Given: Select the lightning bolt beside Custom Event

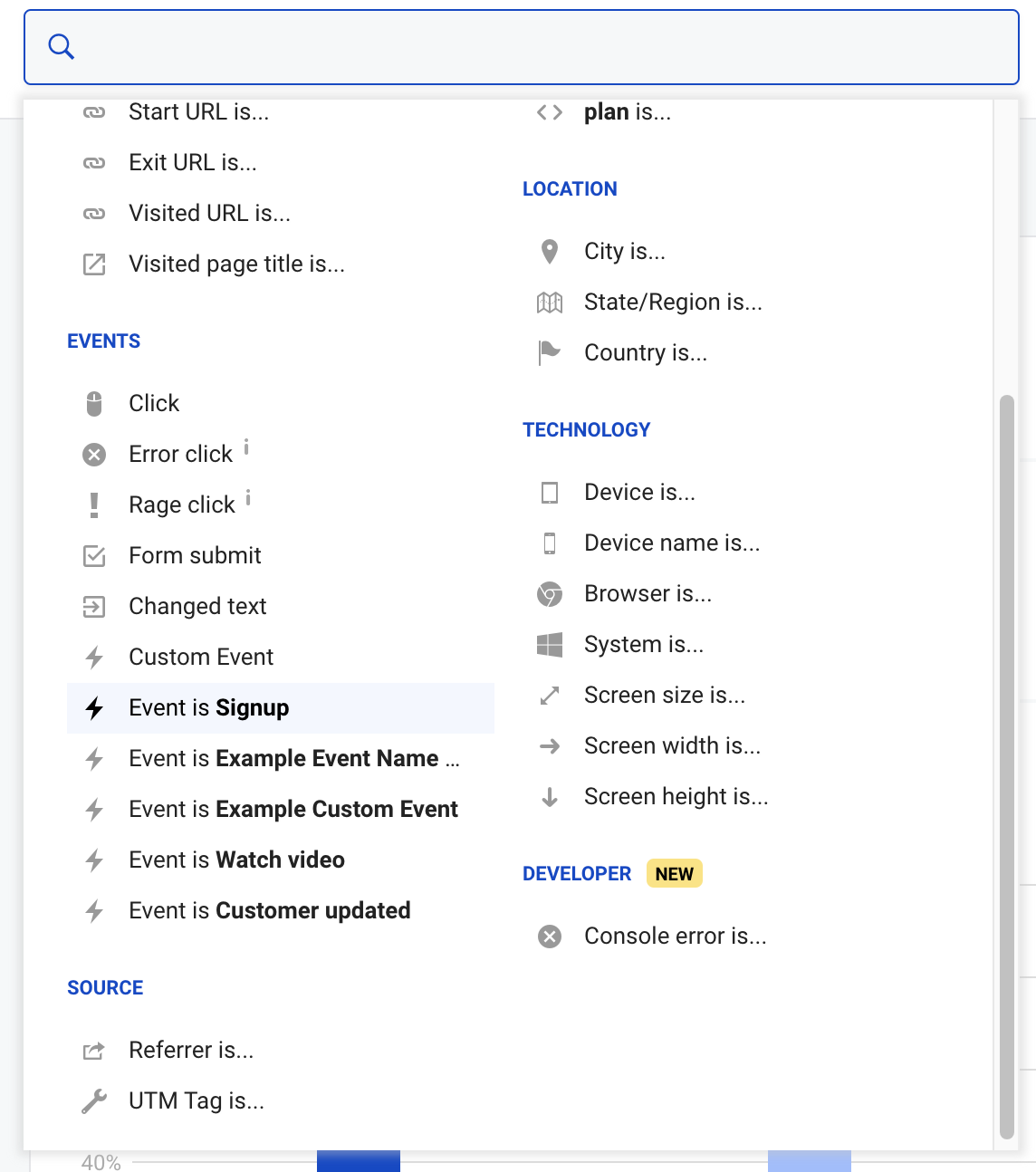Looking at the screenshot, I should 94,657.
